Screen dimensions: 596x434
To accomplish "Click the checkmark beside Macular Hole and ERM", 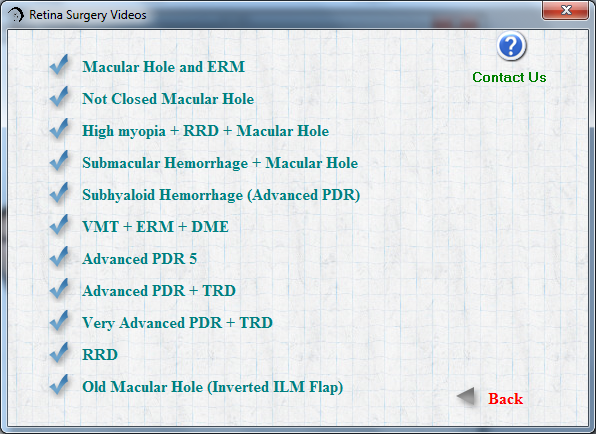I will coord(59,65).
